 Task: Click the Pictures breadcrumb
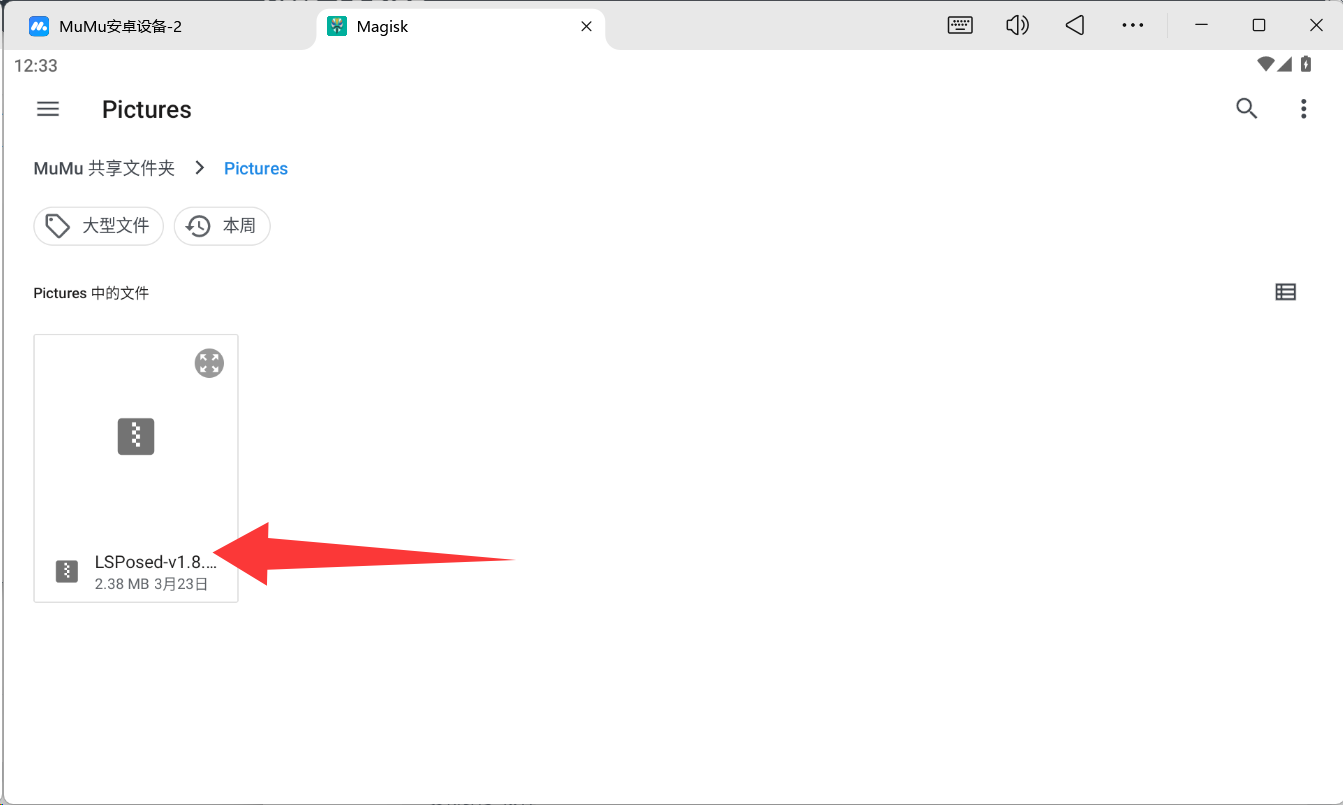click(256, 168)
